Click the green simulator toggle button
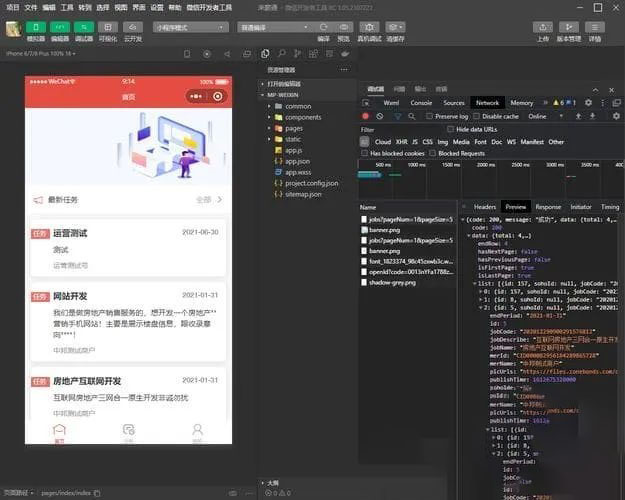The height and width of the screenshot is (500, 625). 34,27
